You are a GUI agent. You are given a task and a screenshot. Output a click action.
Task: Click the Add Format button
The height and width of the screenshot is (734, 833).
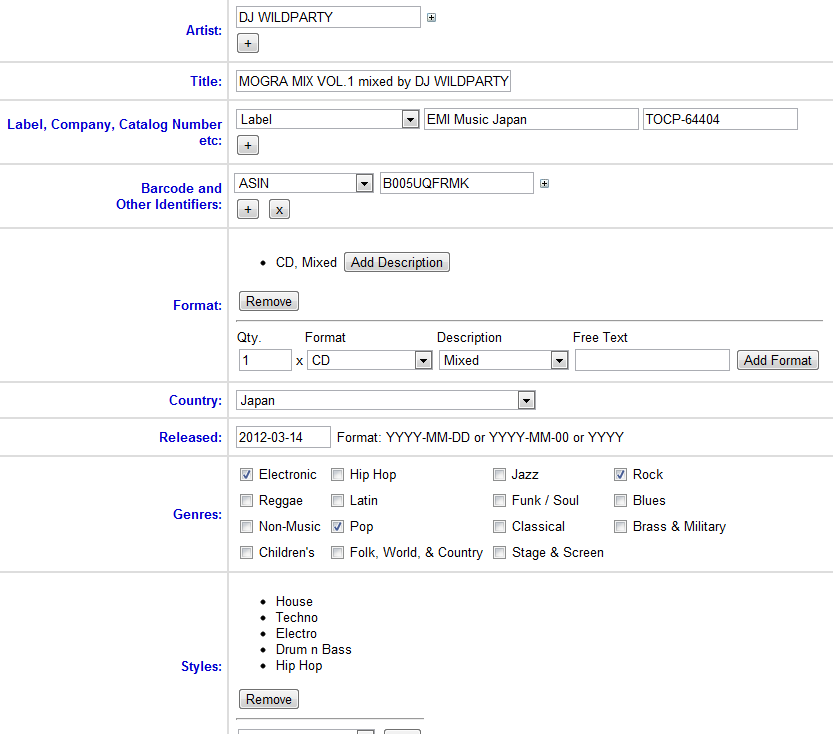point(778,360)
